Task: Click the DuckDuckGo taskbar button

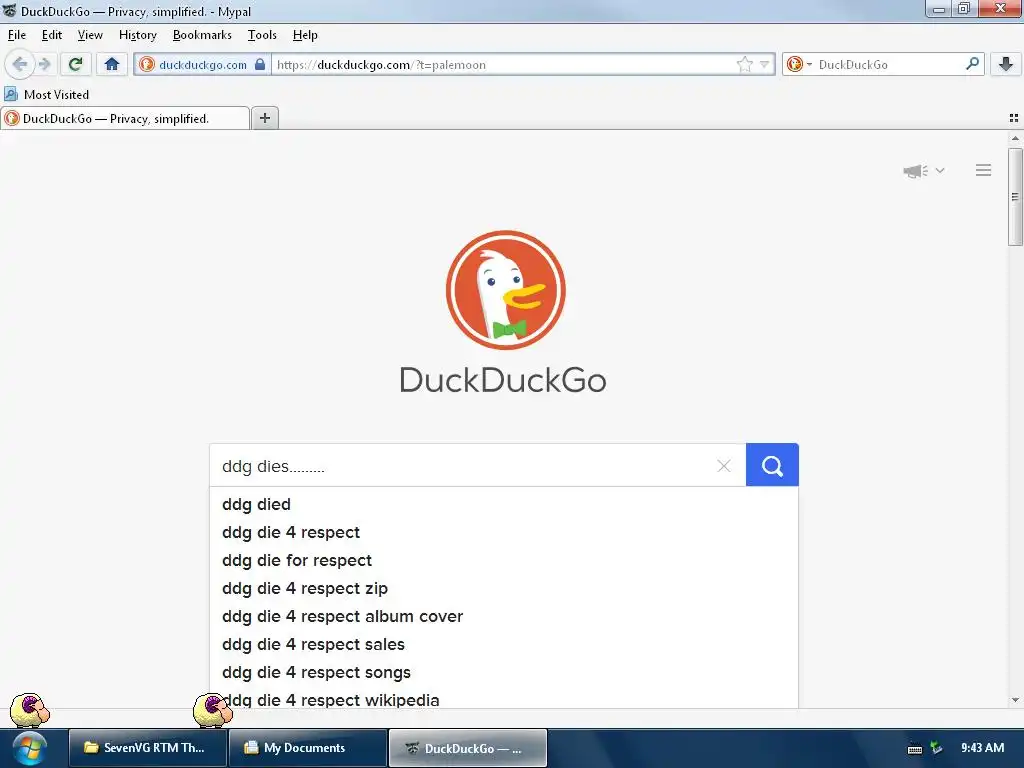Action: click(x=468, y=748)
